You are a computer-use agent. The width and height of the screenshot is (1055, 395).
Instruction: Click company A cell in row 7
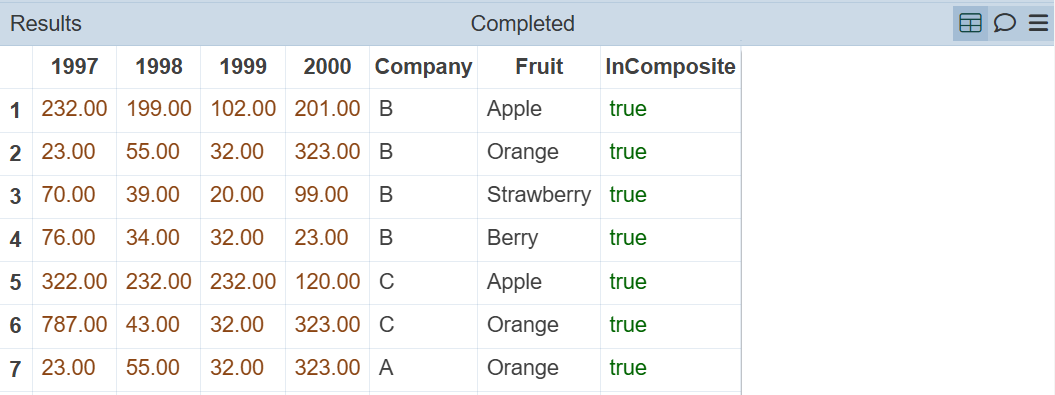tap(423, 368)
